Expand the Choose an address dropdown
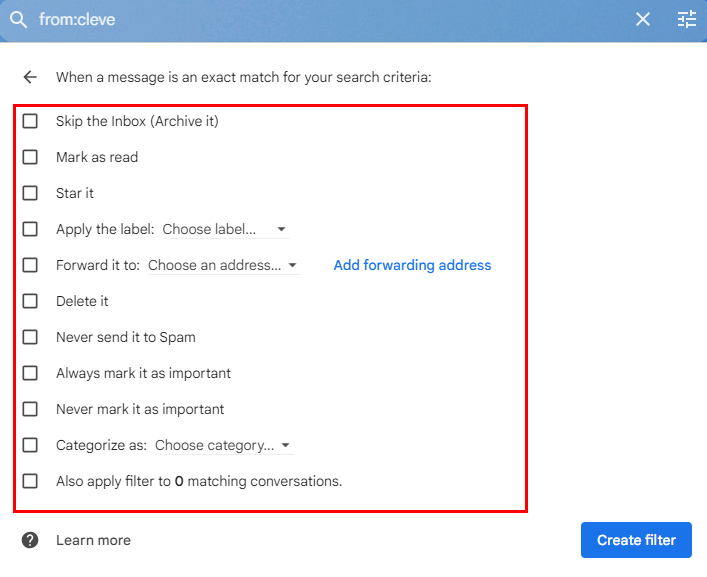The height and width of the screenshot is (577, 707). click(x=223, y=265)
